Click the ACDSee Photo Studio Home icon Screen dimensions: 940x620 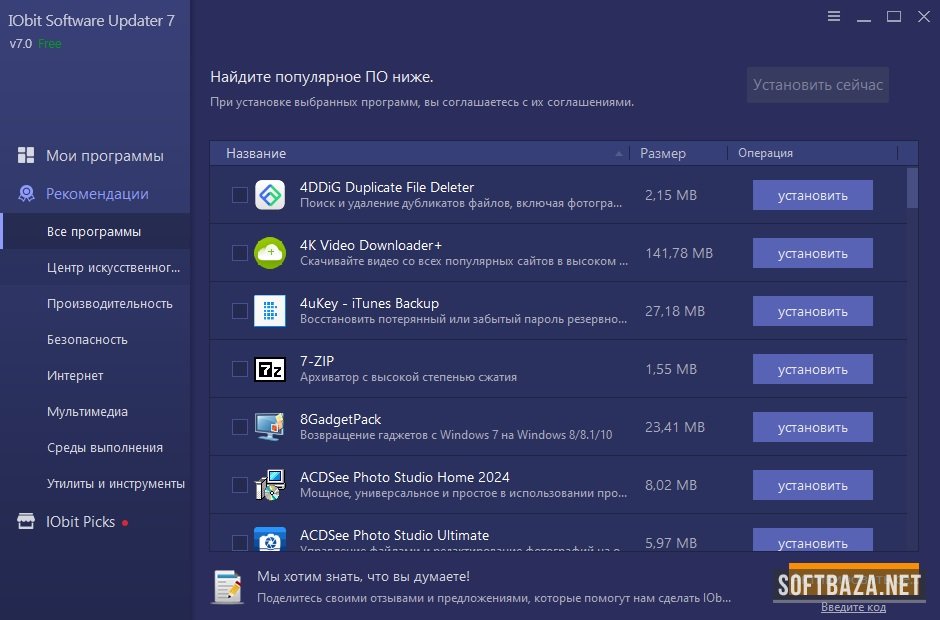click(270, 485)
